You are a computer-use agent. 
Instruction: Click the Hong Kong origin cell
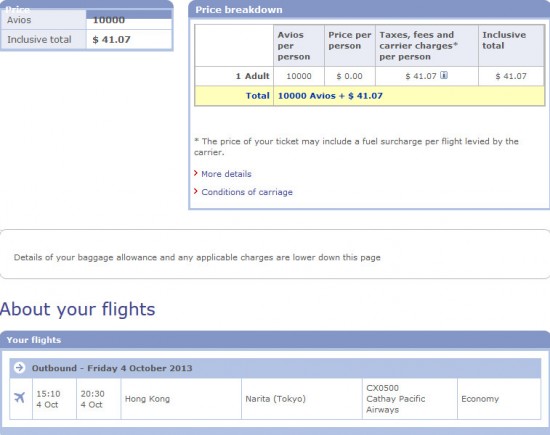click(181, 399)
